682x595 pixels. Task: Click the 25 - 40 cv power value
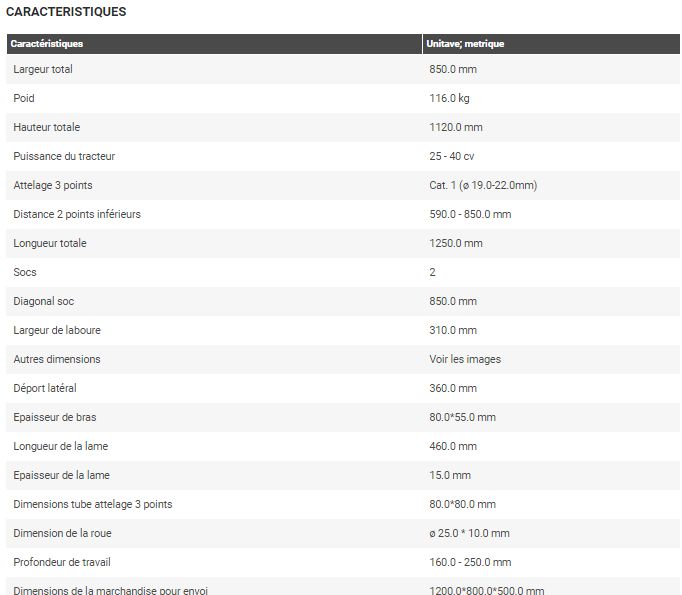[452, 156]
